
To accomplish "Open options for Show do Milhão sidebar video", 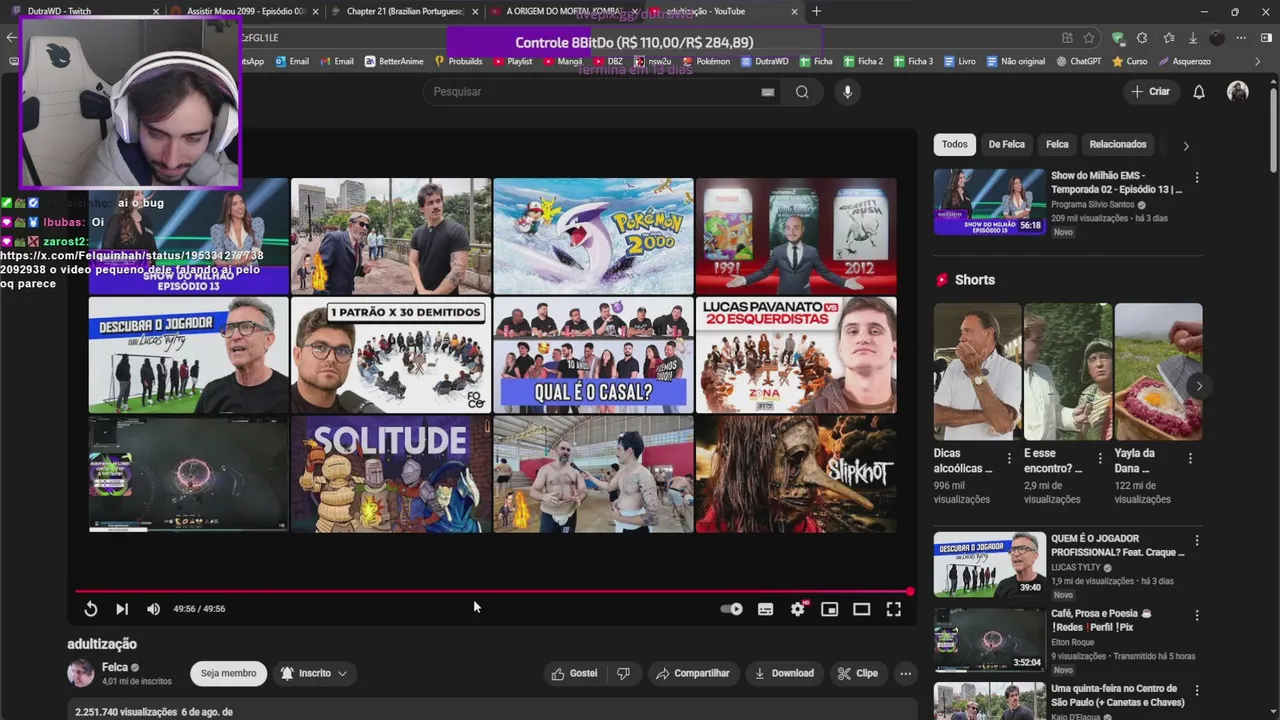I will click(x=1196, y=177).
